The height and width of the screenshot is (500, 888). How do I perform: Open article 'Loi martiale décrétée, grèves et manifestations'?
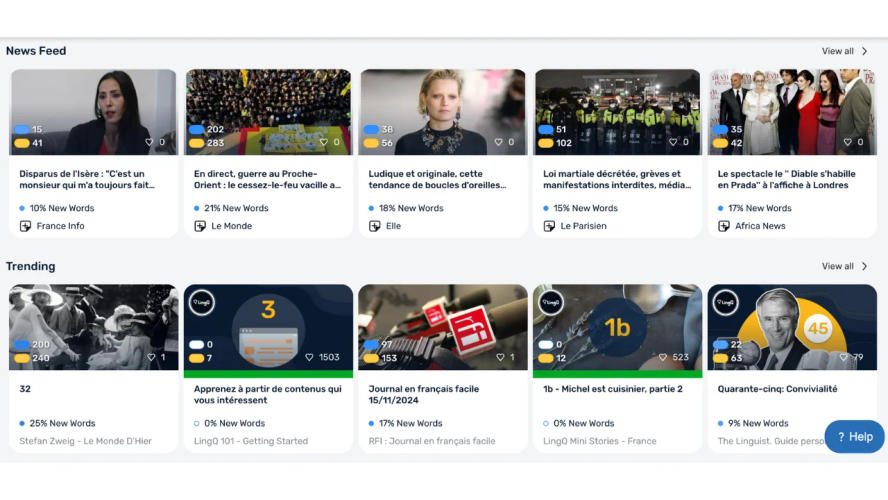616,179
